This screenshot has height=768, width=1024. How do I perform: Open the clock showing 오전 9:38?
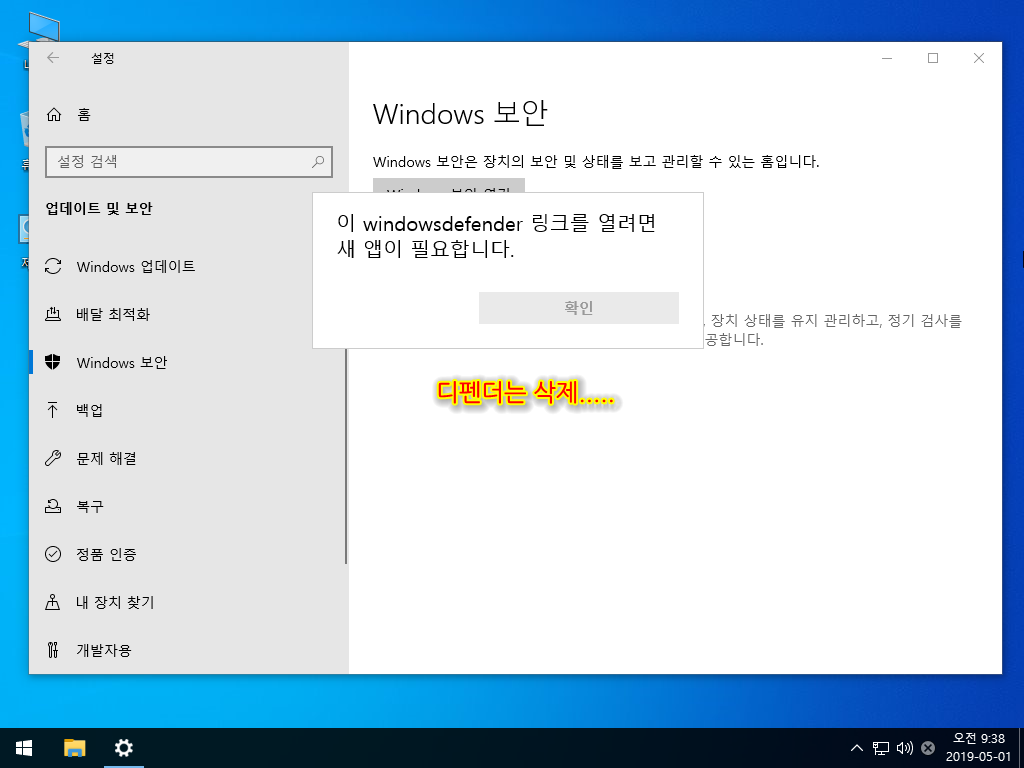tap(978, 748)
